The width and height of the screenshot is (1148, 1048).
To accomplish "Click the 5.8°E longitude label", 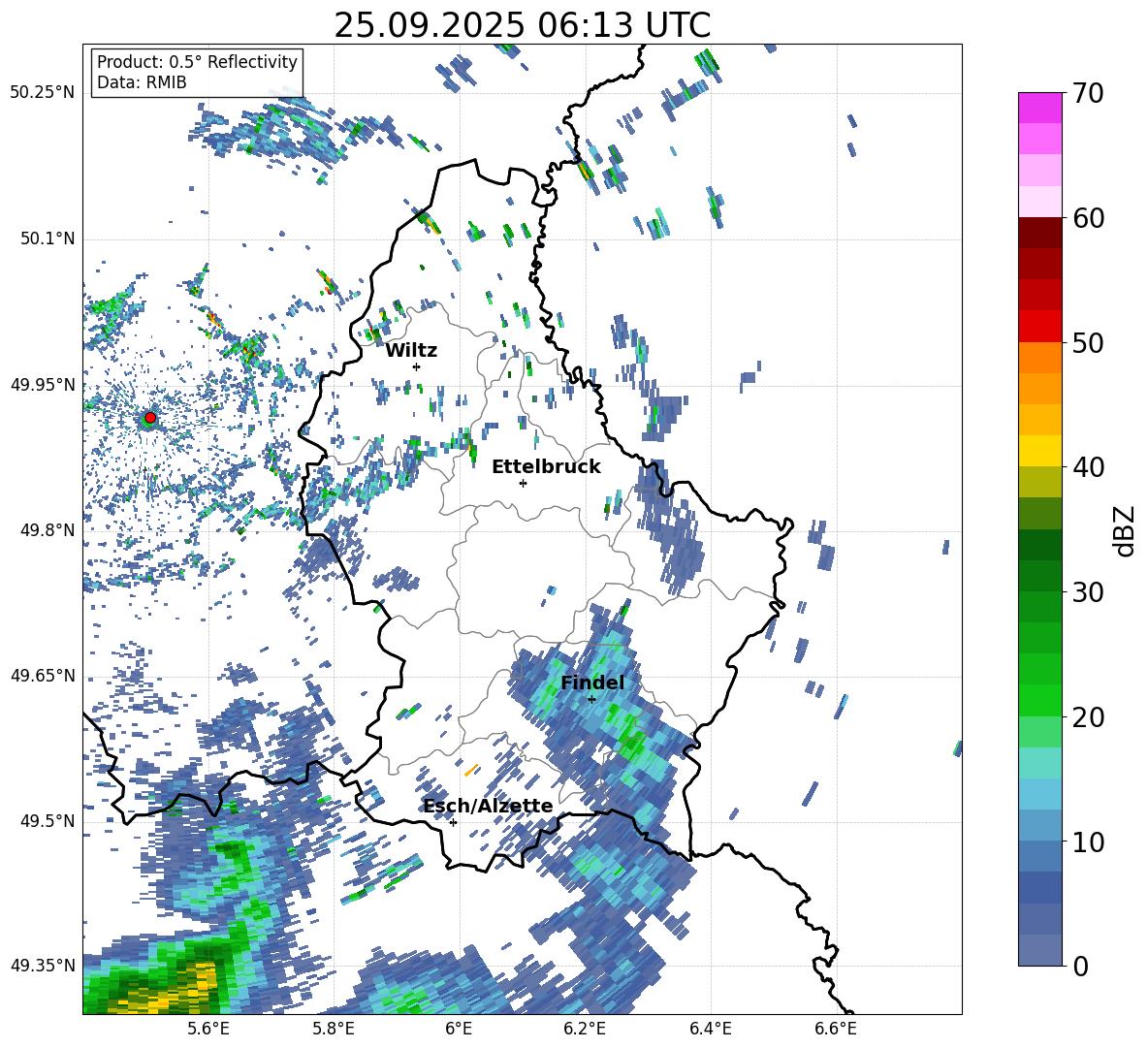I will coord(334,1029).
